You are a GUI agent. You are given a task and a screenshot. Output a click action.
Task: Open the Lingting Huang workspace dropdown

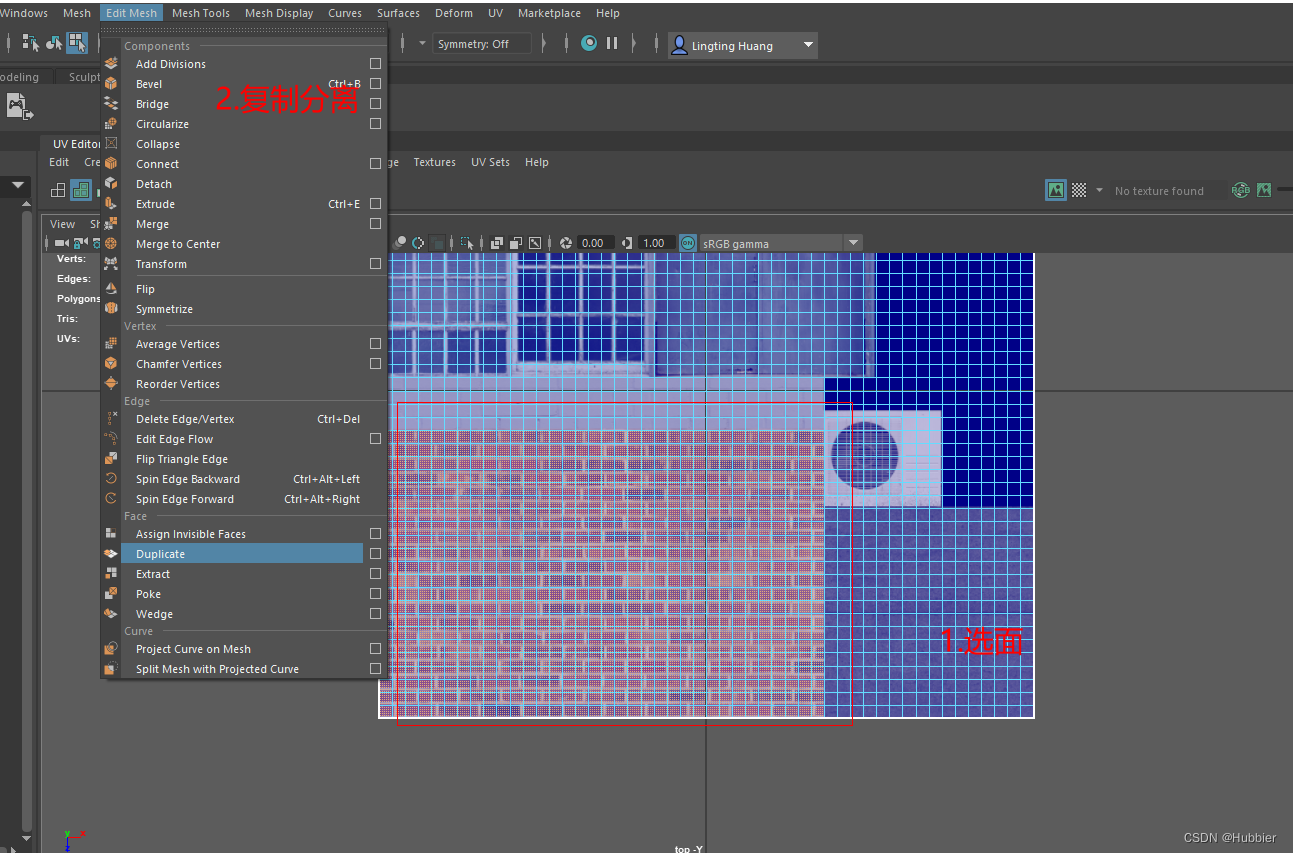742,45
